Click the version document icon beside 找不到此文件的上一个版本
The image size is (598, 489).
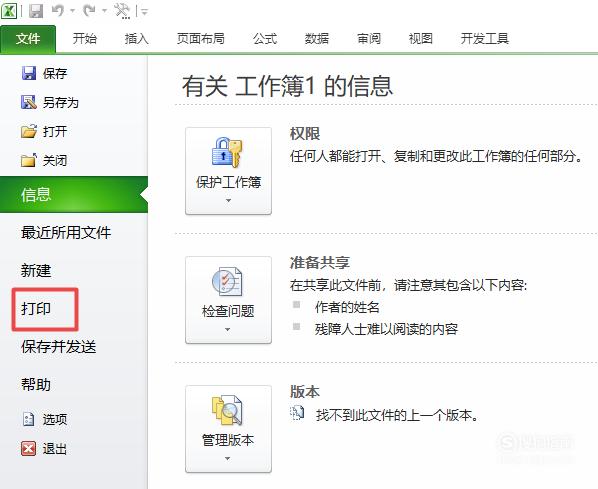tap(297, 413)
